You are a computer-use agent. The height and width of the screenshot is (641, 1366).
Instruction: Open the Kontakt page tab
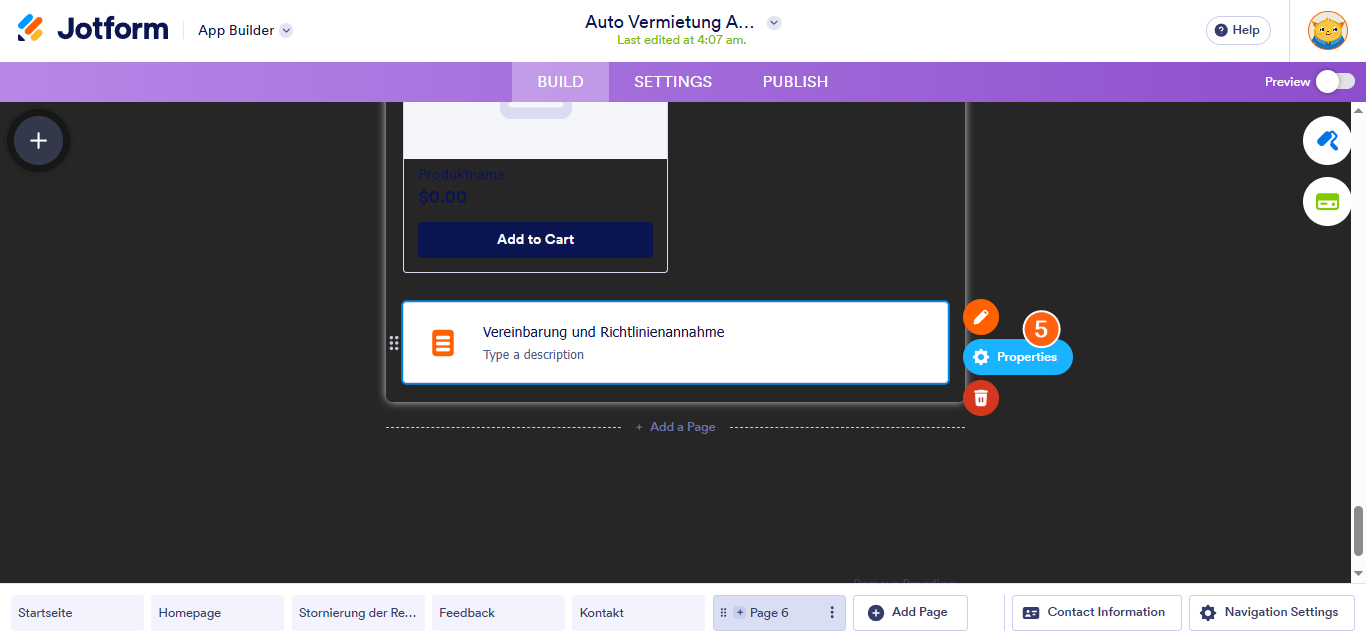tap(638, 613)
